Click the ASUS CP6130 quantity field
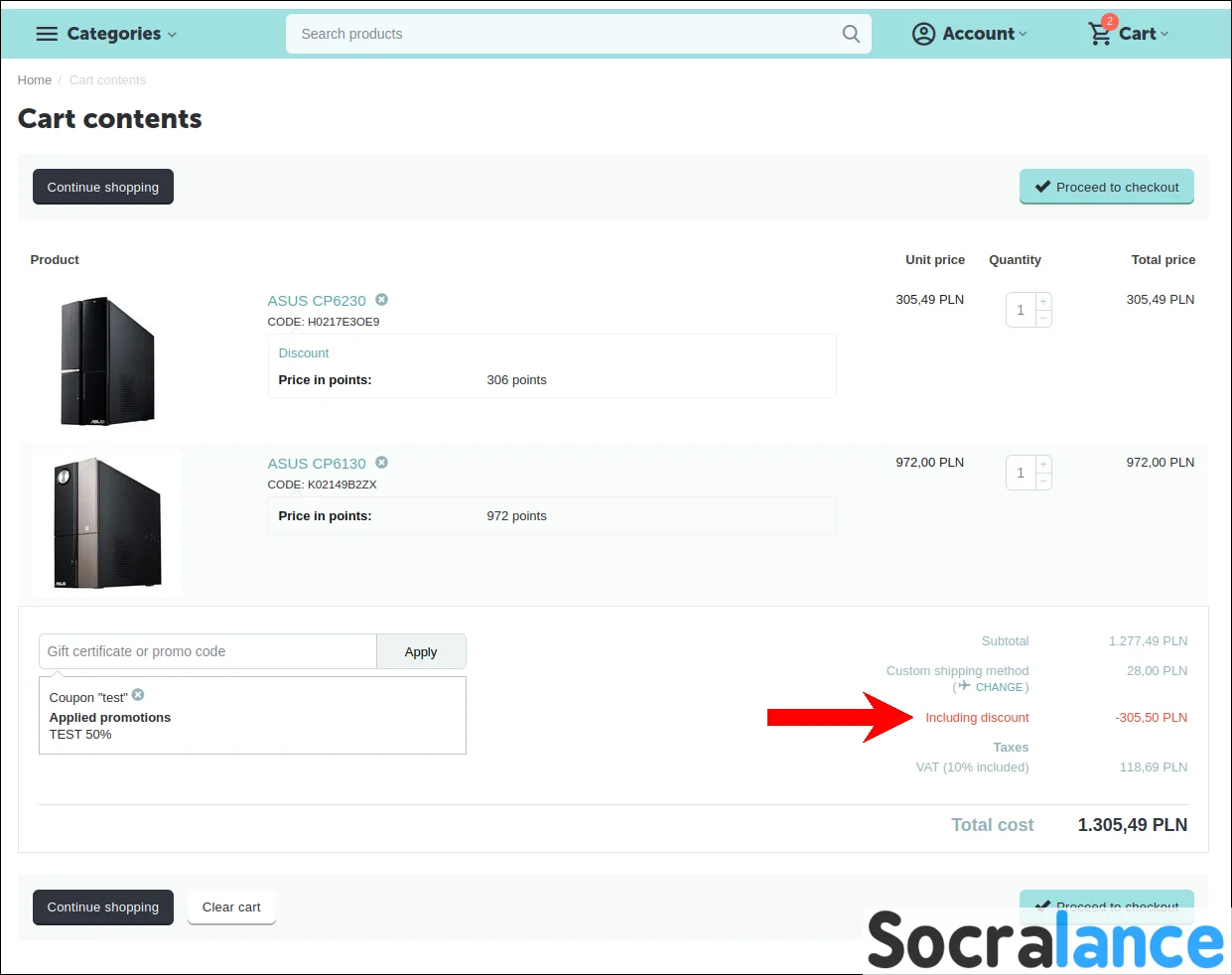1232x975 pixels. (x=1021, y=473)
